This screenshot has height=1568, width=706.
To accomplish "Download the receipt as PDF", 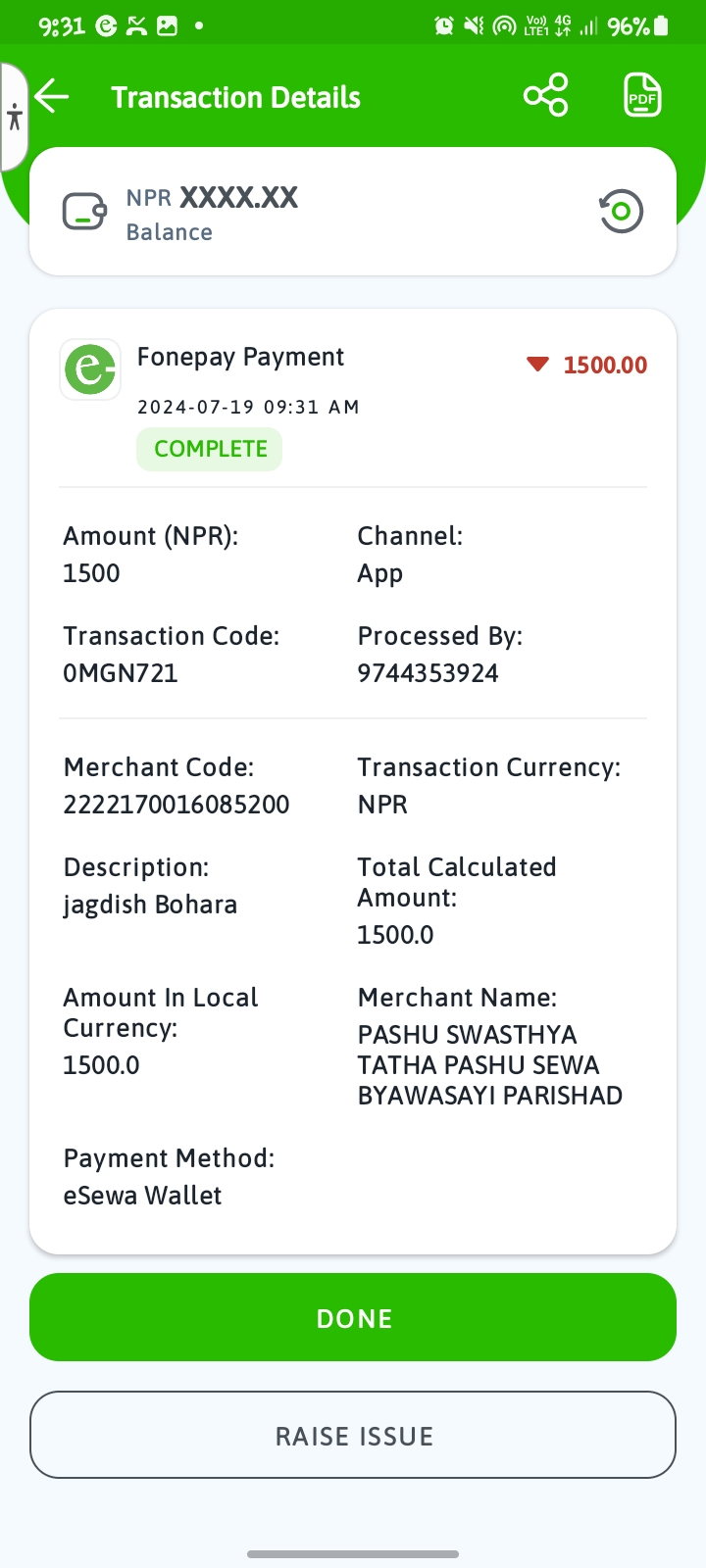I will point(642,95).
